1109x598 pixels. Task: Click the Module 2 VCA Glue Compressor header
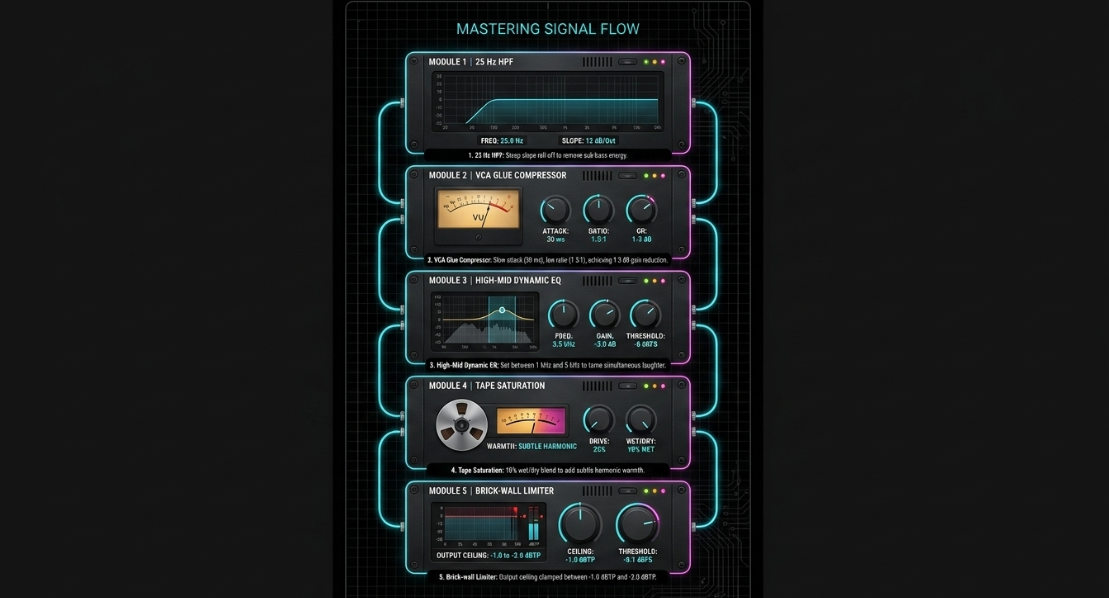coord(497,175)
